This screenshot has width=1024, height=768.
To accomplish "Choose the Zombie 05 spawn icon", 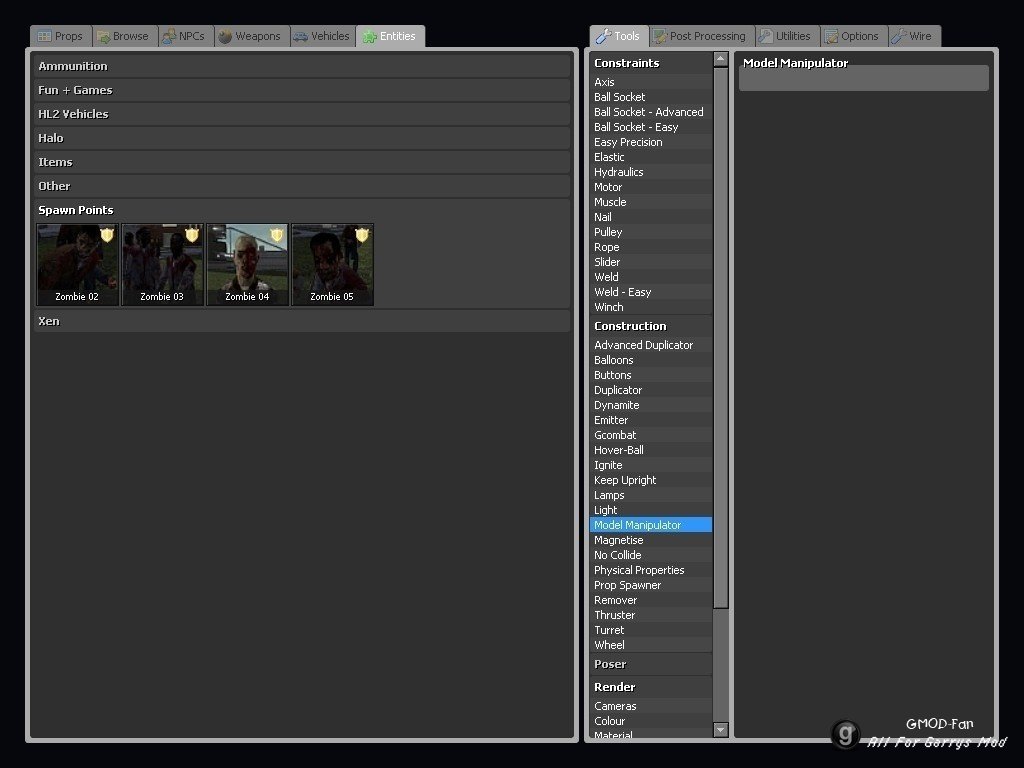I will coord(332,264).
